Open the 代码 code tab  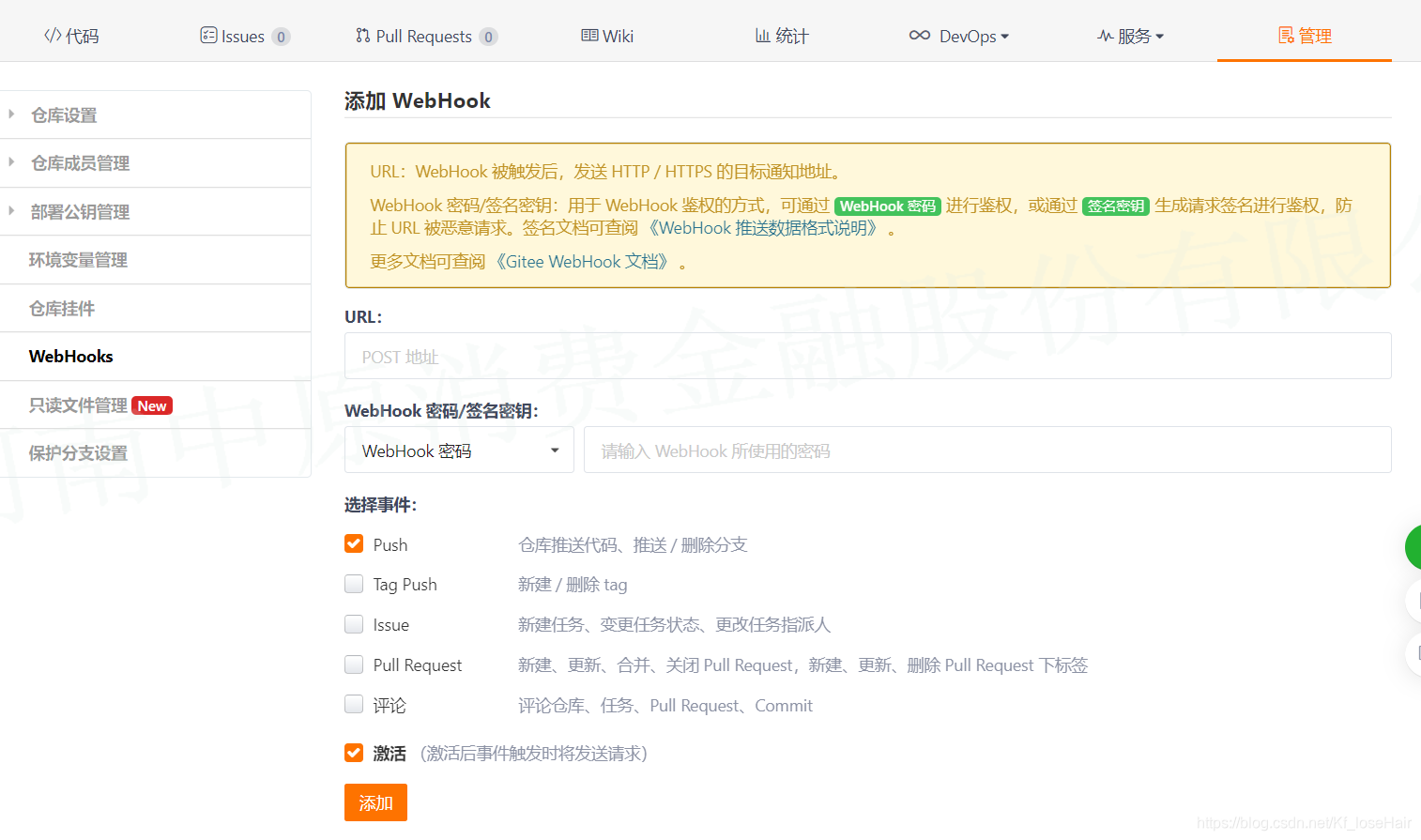click(x=71, y=36)
